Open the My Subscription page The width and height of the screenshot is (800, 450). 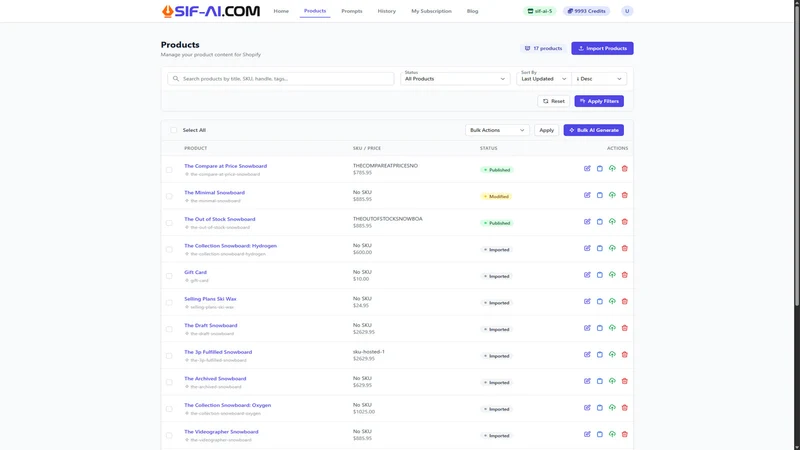[431, 11]
